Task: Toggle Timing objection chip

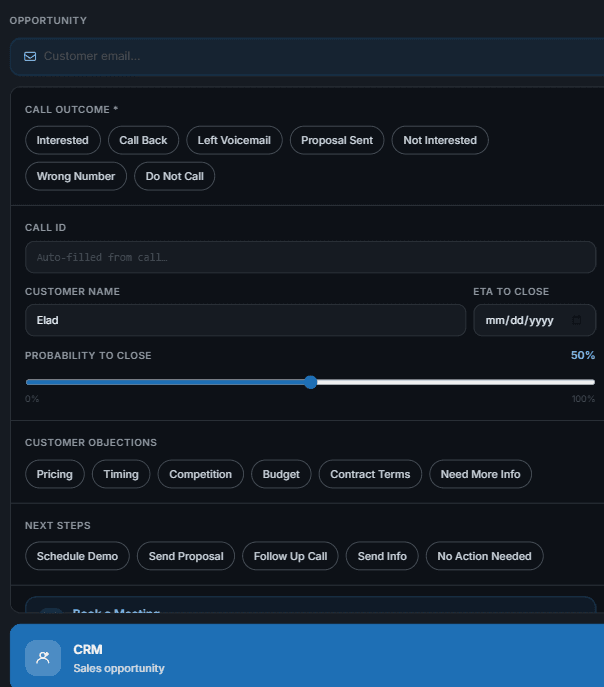Action: pos(121,474)
